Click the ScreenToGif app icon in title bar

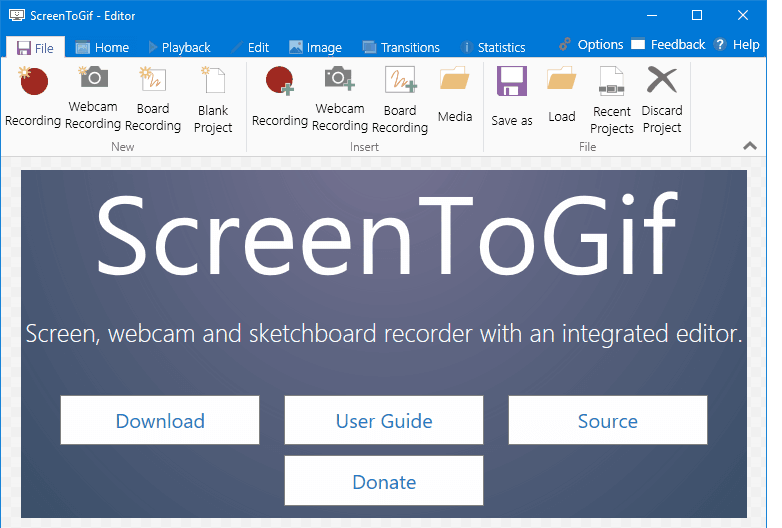pyautogui.click(x=17, y=15)
